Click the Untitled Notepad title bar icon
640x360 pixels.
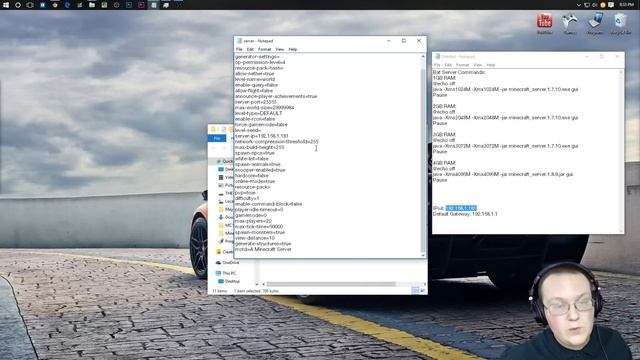coord(437,56)
